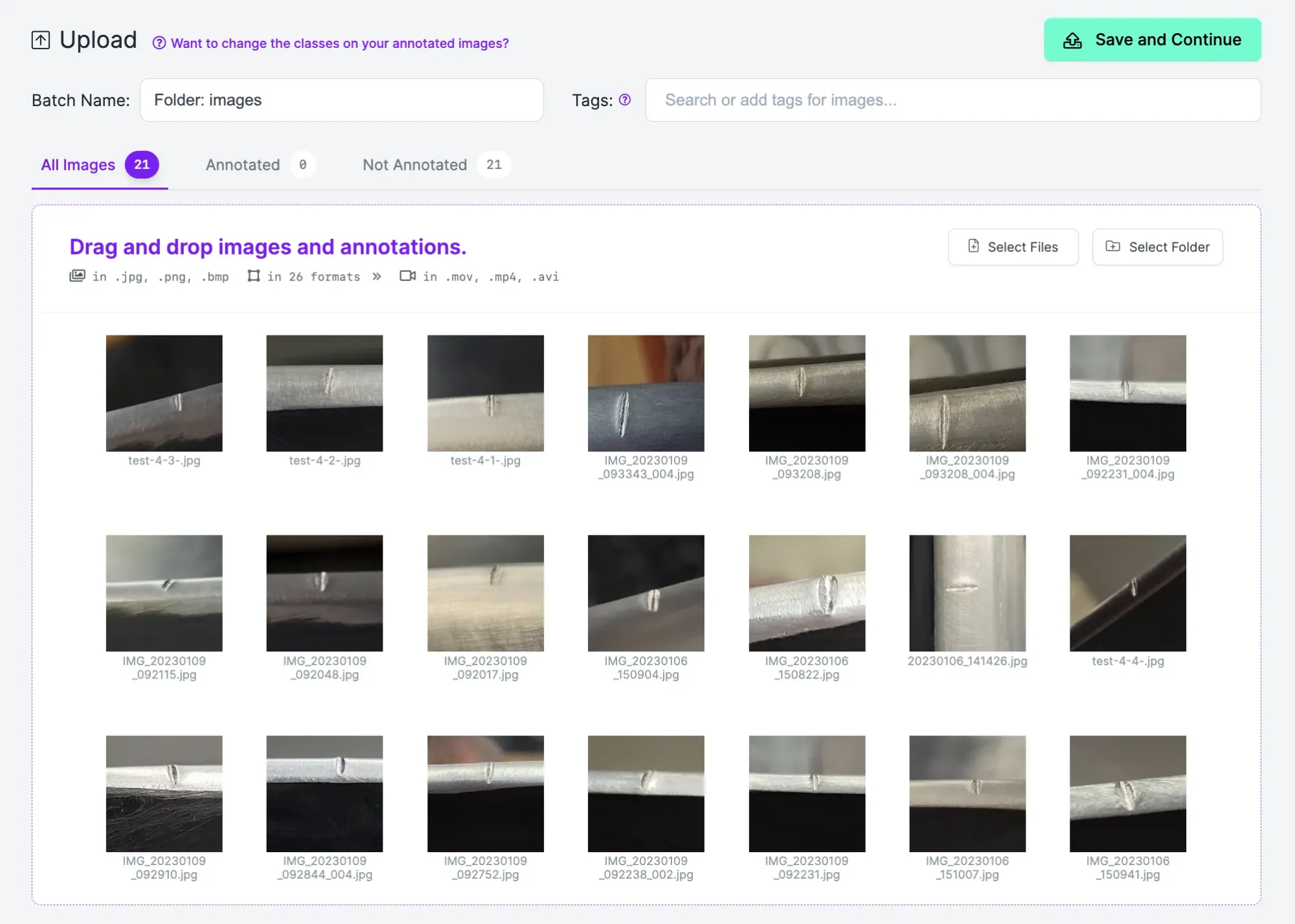Open the 20230106_141426.jpg thumbnail
The width and height of the screenshot is (1295, 924).
[967, 593]
